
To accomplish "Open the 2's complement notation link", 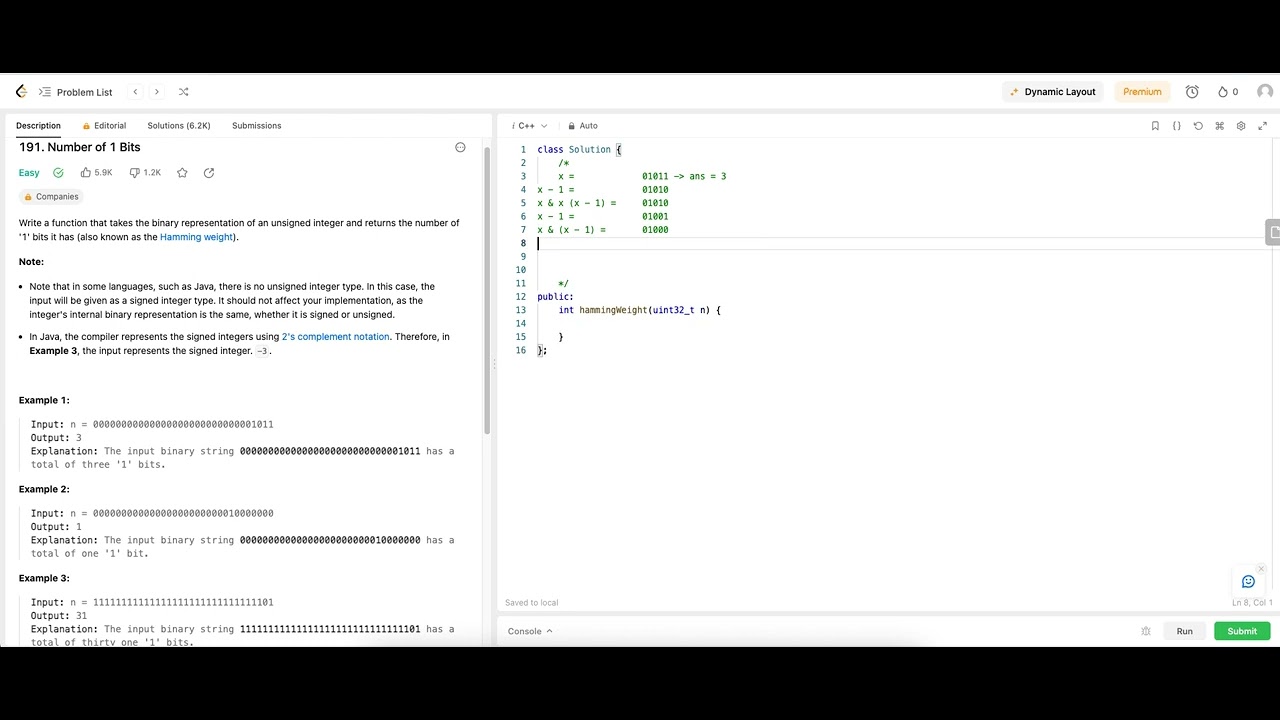I will point(336,337).
